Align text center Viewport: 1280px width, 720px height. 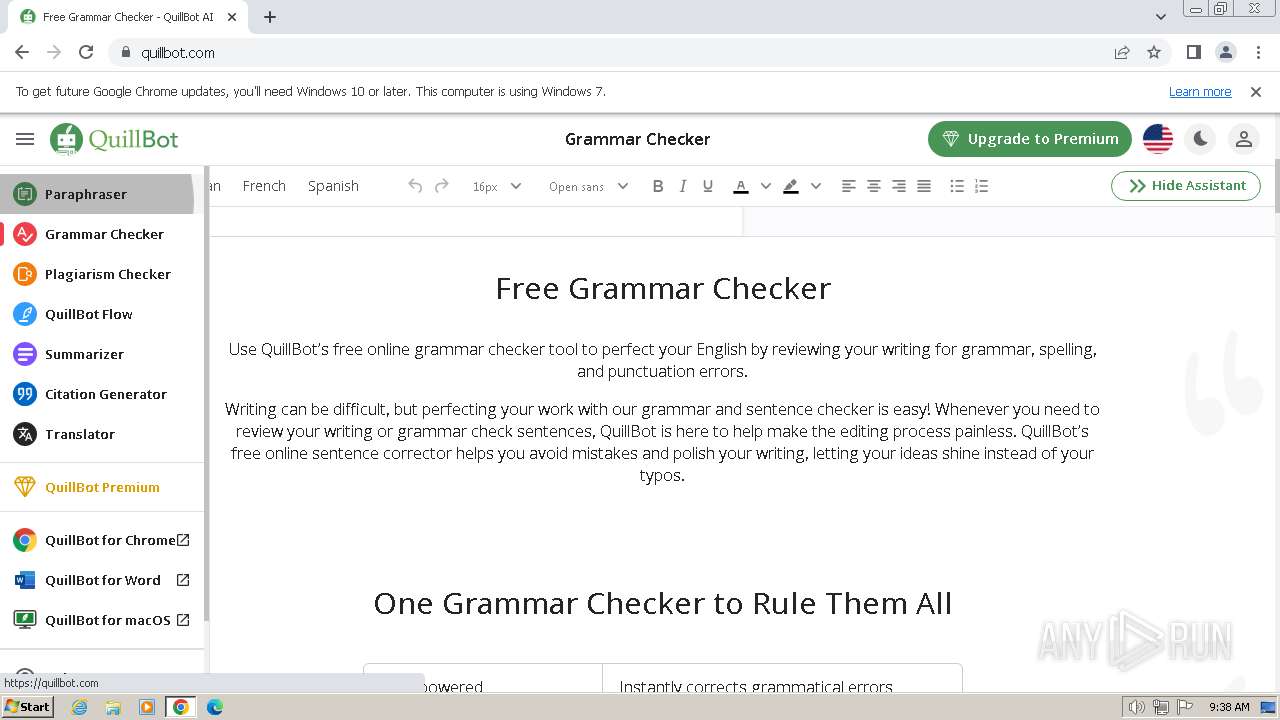coord(873,186)
